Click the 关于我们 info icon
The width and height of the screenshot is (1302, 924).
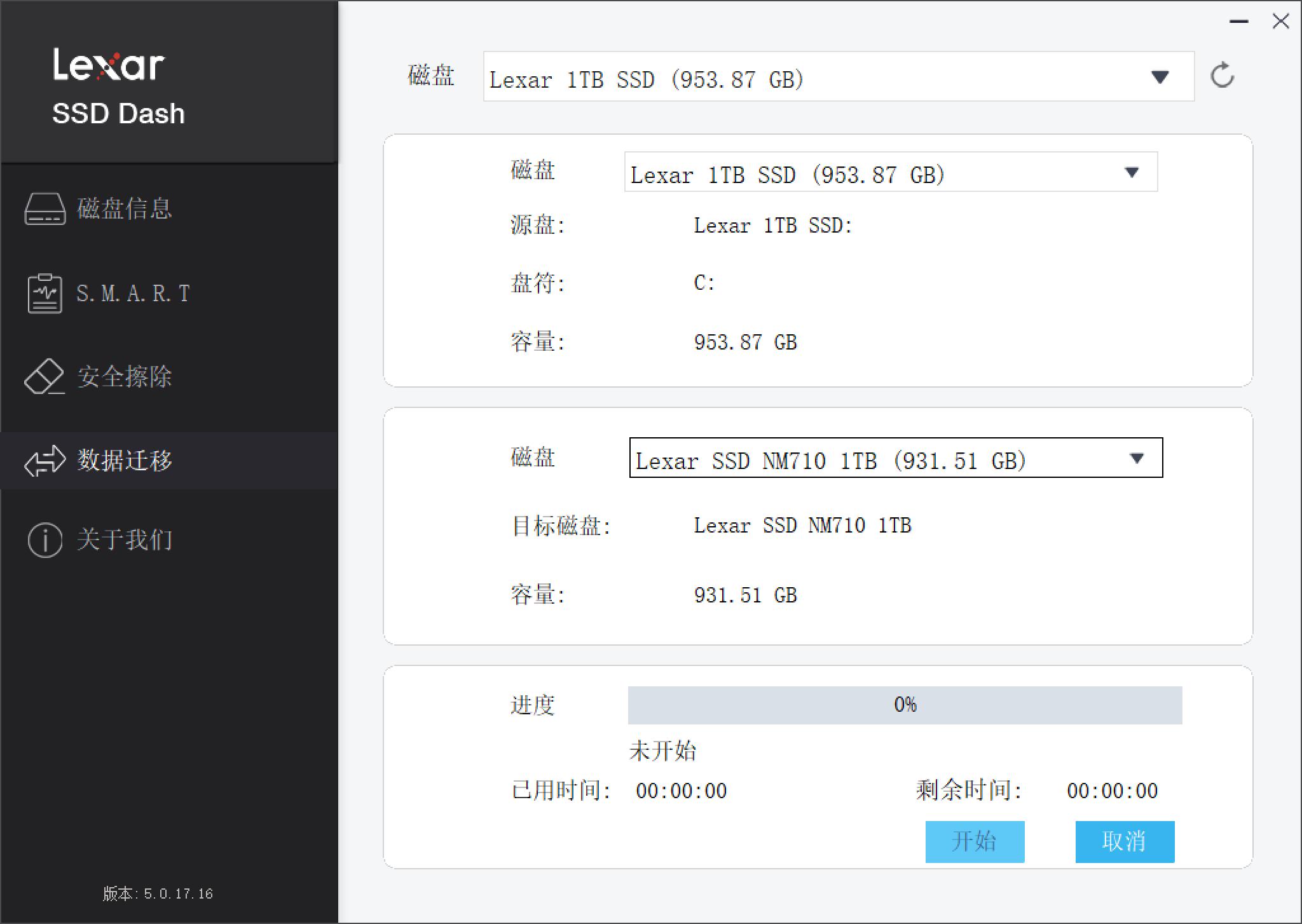click(x=45, y=540)
